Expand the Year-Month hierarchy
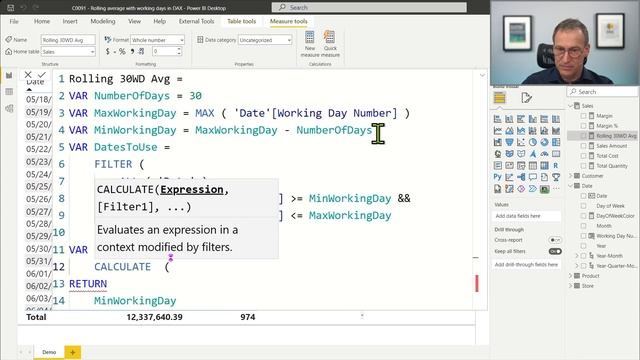The width and height of the screenshot is (640, 360). coord(577,256)
